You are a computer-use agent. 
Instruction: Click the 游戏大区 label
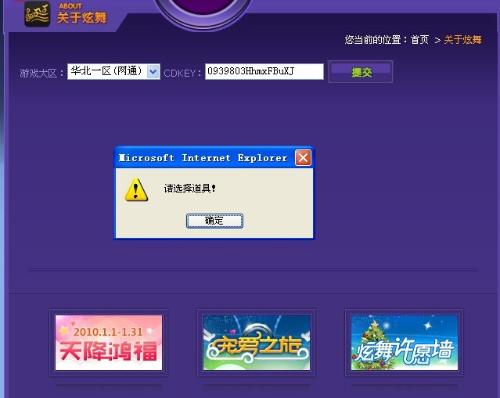click(41, 73)
